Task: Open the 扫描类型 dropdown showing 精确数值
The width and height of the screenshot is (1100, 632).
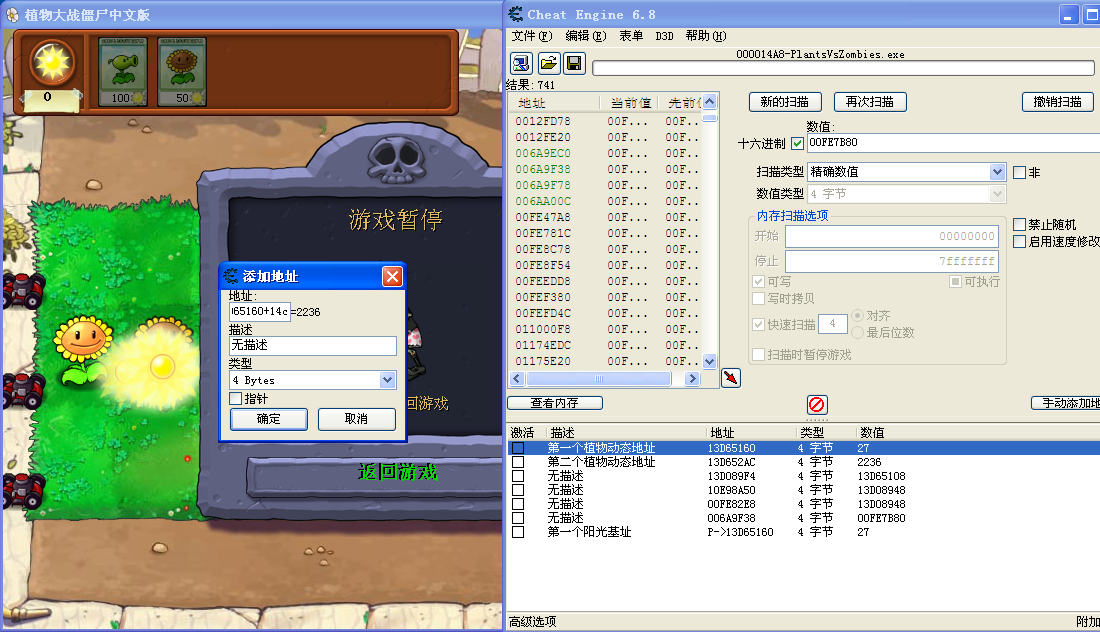Action: 997,172
